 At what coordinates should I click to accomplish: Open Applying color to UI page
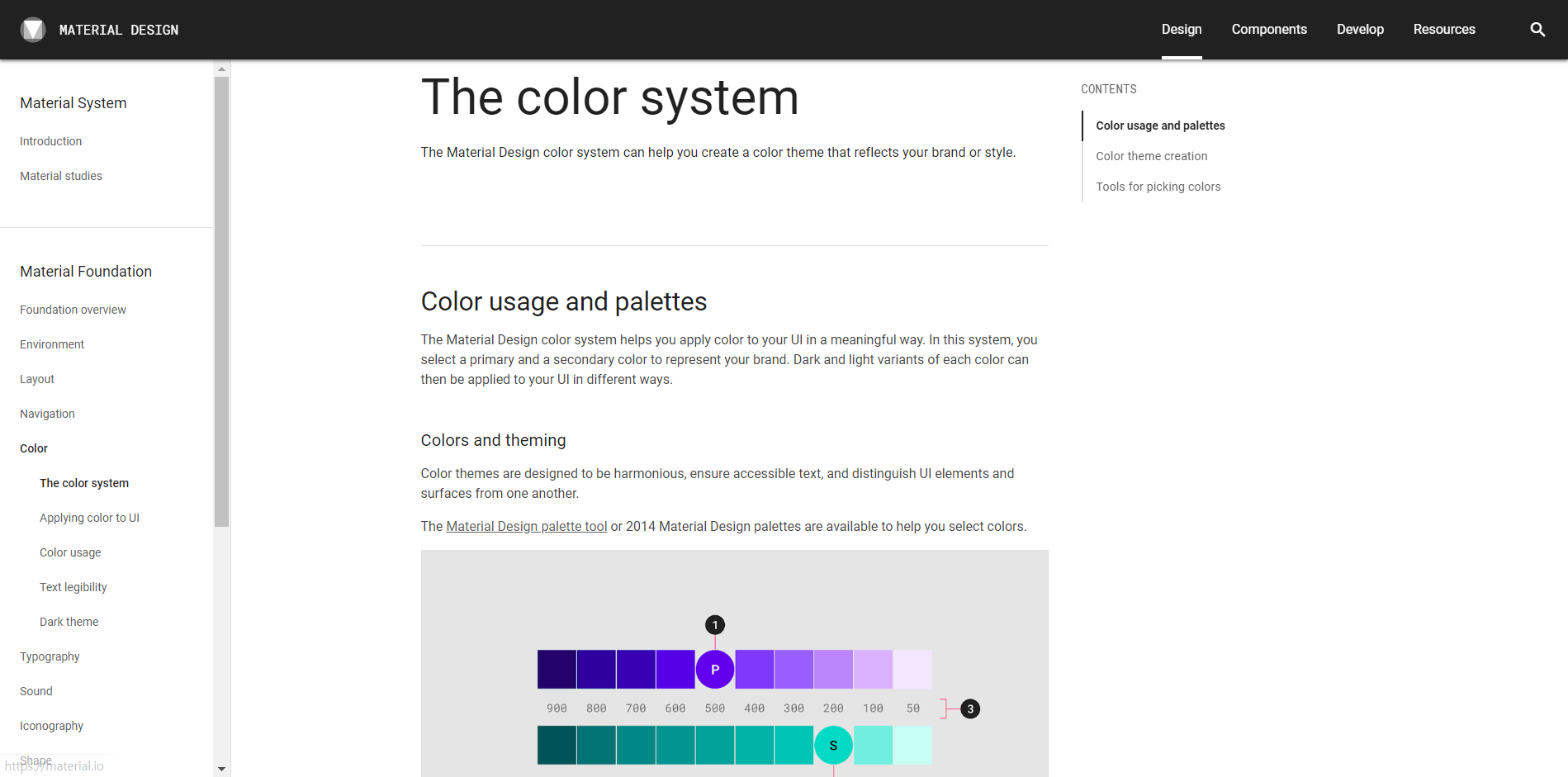coord(89,518)
